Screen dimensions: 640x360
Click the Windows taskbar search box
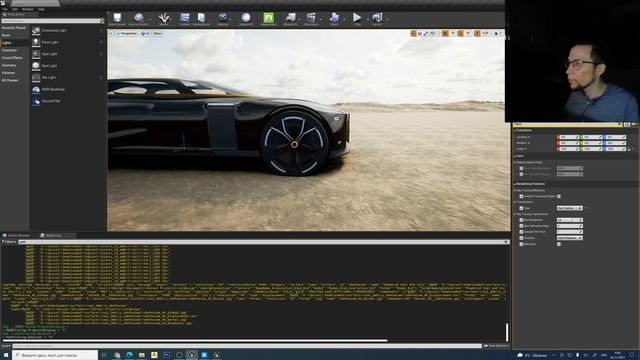pos(56,355)
